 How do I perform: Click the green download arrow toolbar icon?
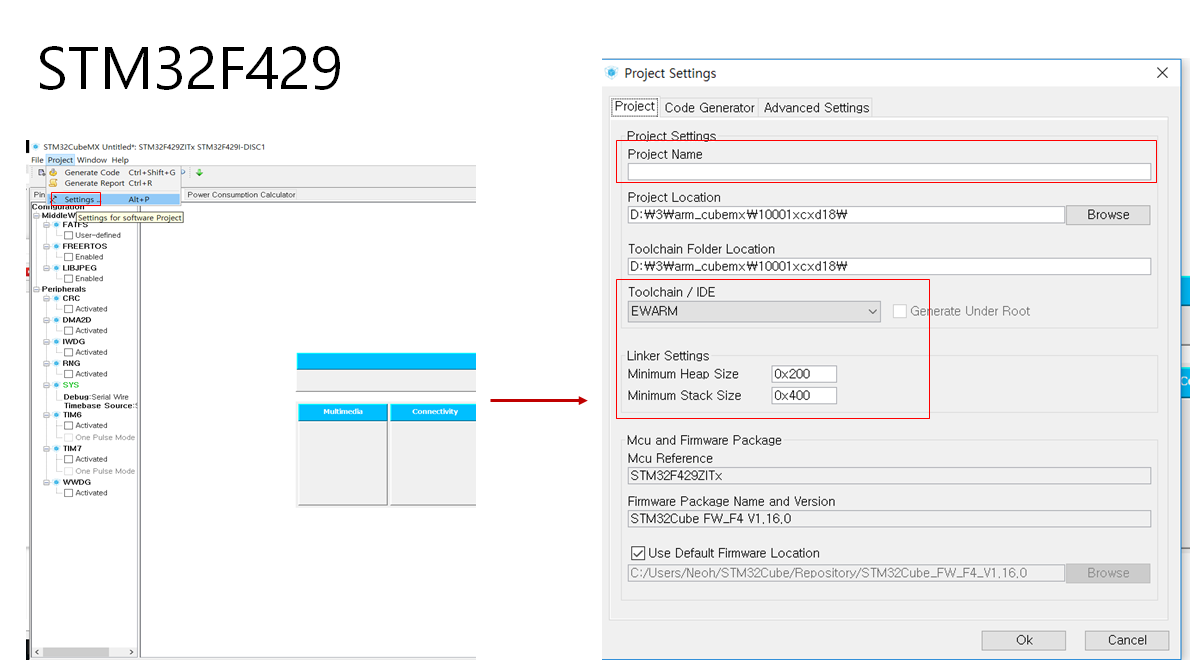[200, 172]
